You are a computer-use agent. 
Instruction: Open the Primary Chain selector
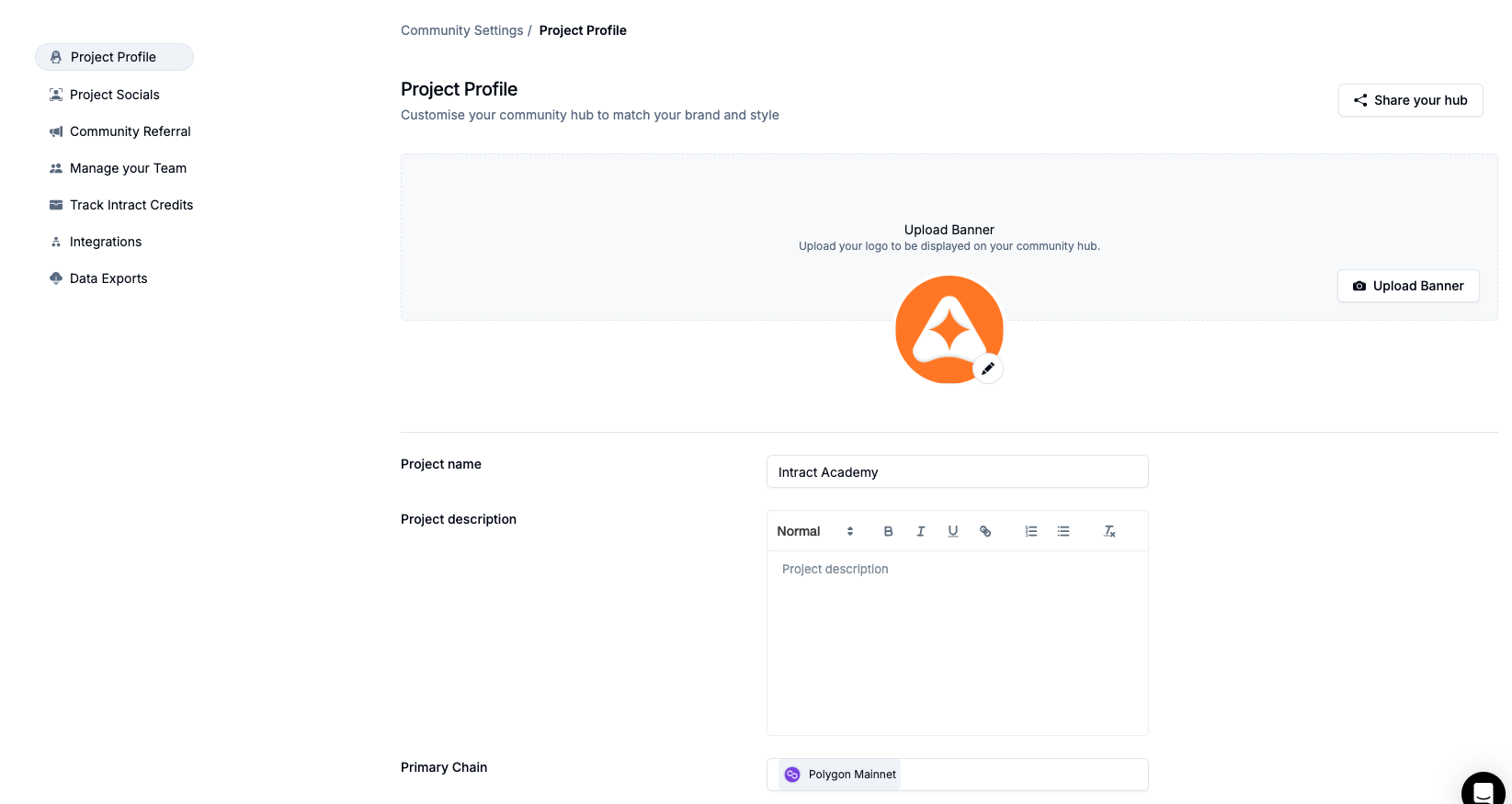(957, 775)
